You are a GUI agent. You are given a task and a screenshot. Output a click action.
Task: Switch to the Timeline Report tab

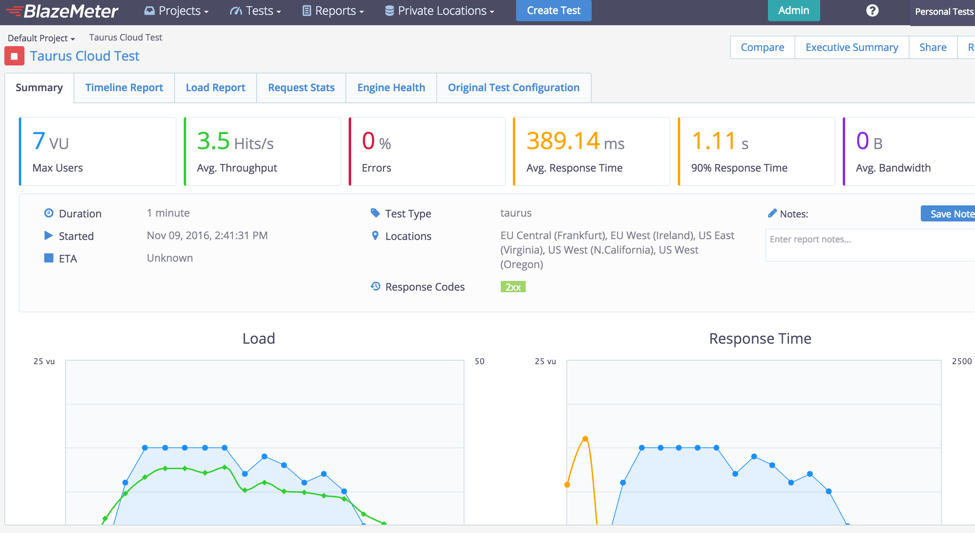click(124, 88)
